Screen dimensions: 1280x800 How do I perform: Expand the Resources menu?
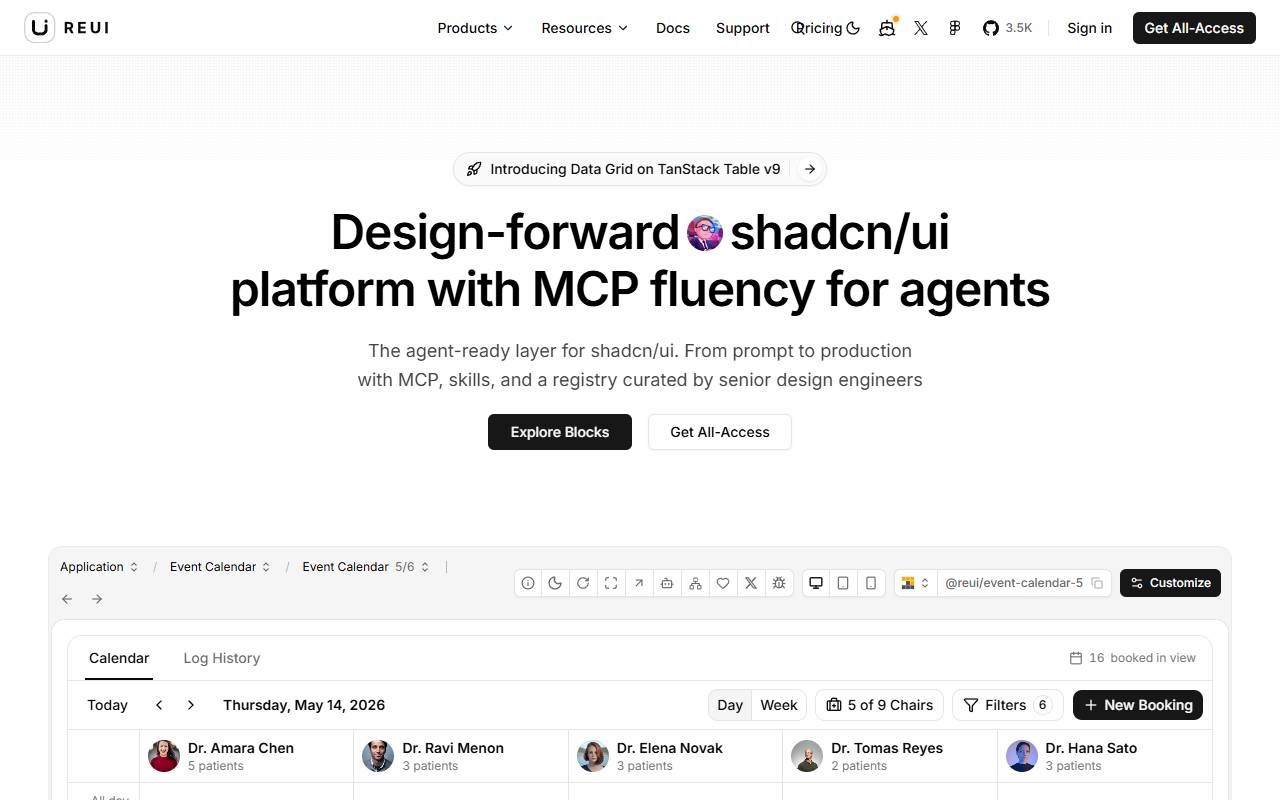pos(585,28)
